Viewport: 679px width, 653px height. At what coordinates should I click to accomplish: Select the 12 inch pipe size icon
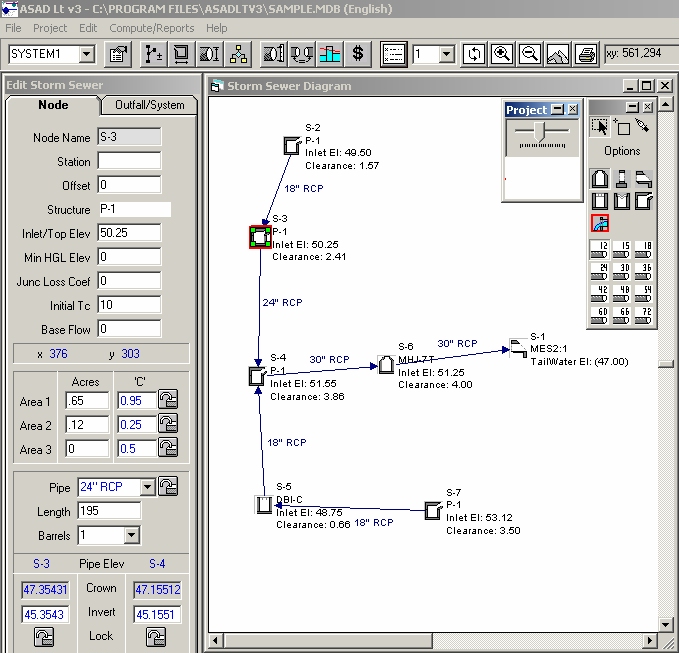click(600, 250)
